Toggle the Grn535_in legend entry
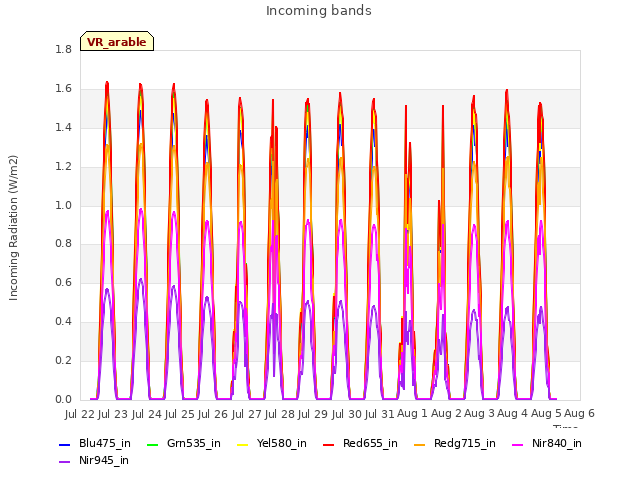640x480 pixels. [184, 443]
